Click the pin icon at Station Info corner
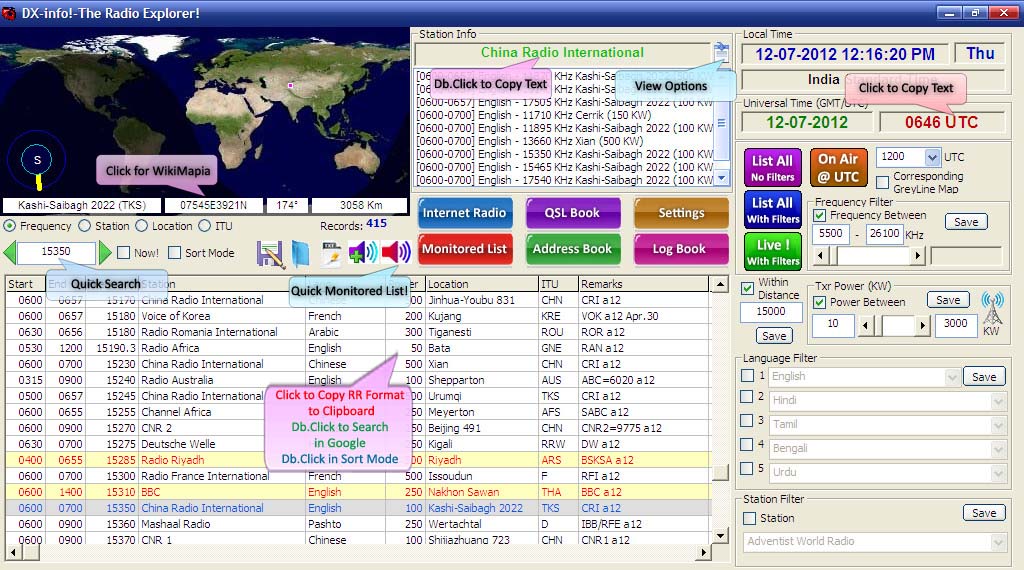Screen dimensions: 1024x570 click(722, 50)
